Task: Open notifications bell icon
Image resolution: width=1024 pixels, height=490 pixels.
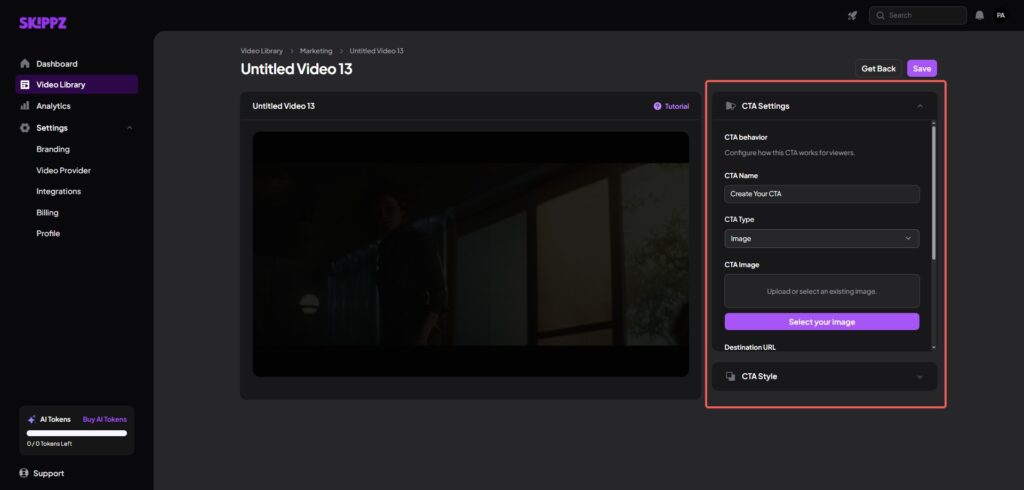Action: 979,15
